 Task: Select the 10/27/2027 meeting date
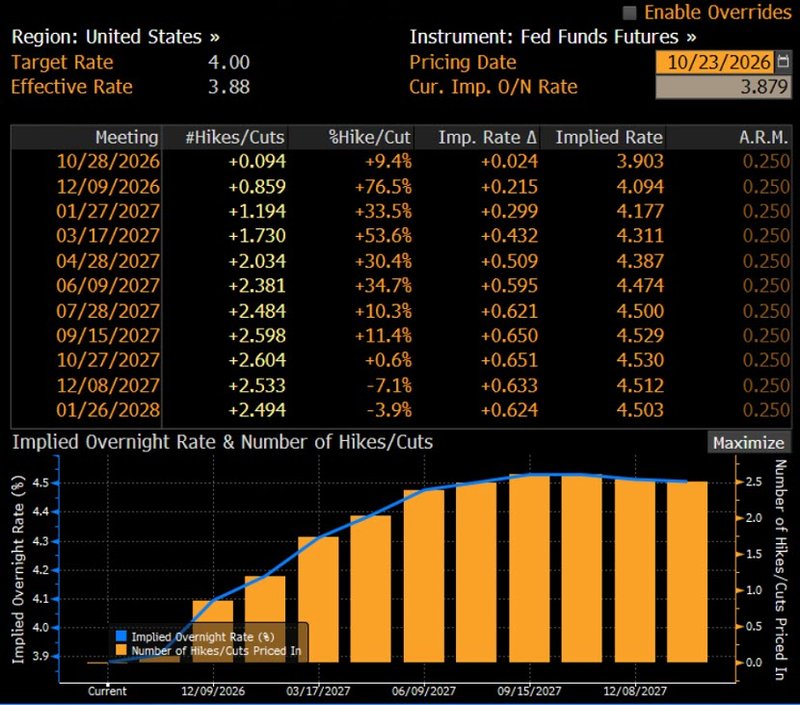(108, 360)
